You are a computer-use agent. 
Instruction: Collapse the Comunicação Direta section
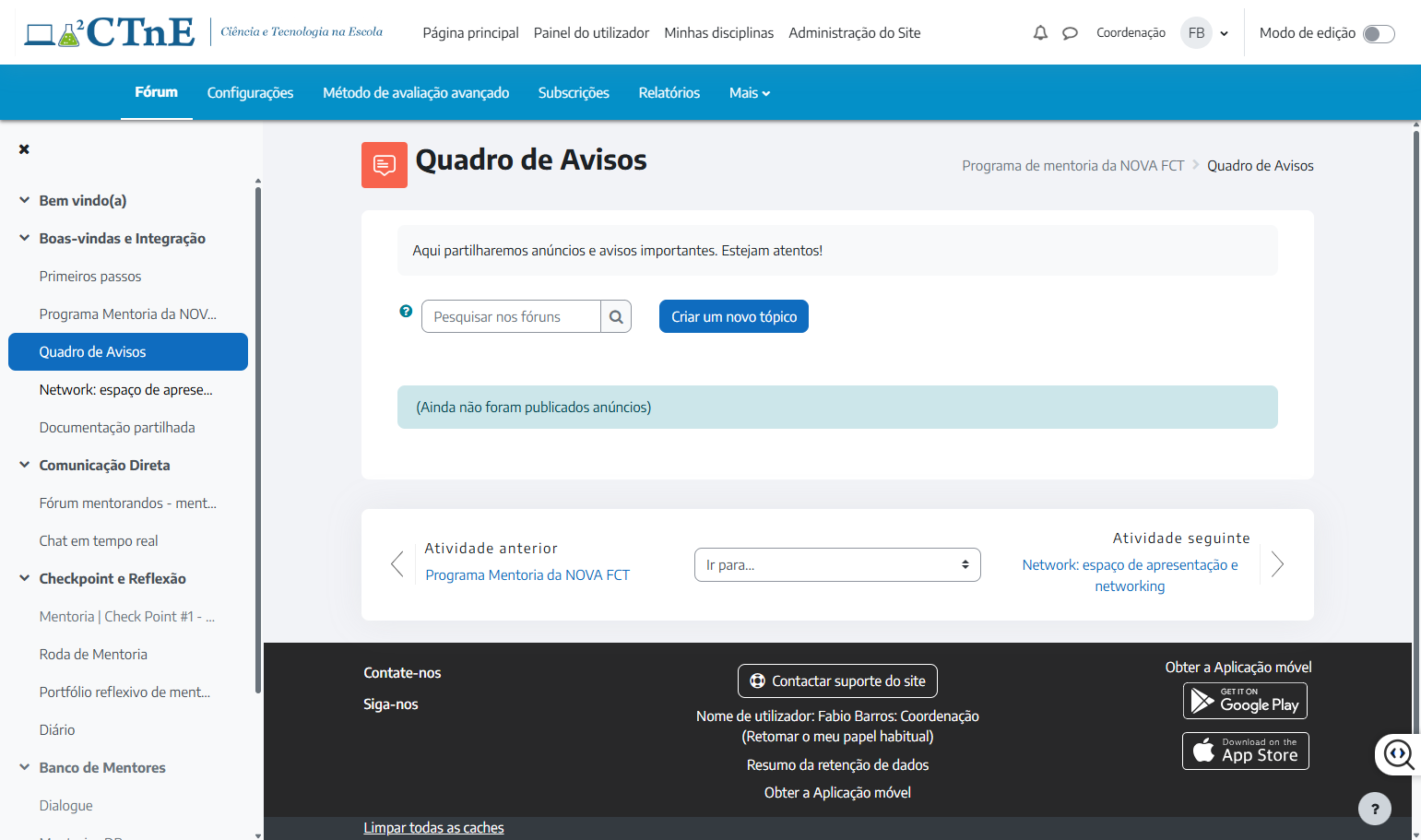pos(25,464)
